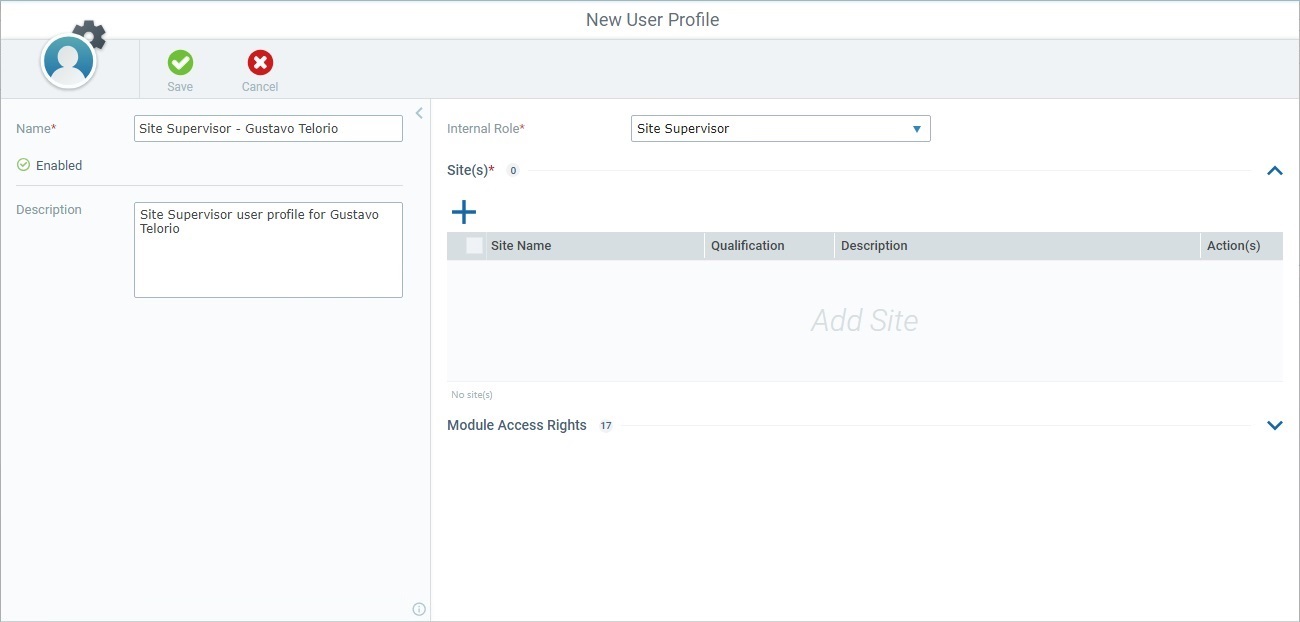Click the info icon at the panel bottom
Viewport: 1300px width, 622px height.
tap(419, 608)
